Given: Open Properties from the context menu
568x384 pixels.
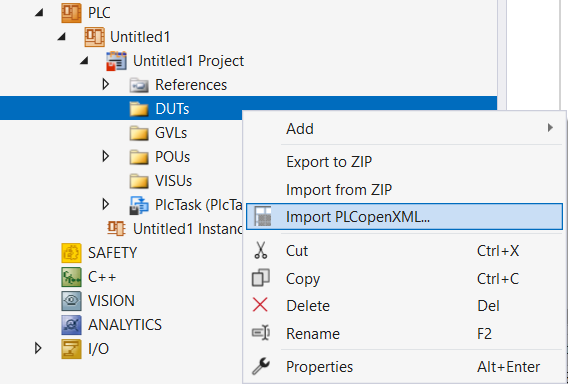Looking at the screenshot, I should pyautogui.click(x=404, y=367).
